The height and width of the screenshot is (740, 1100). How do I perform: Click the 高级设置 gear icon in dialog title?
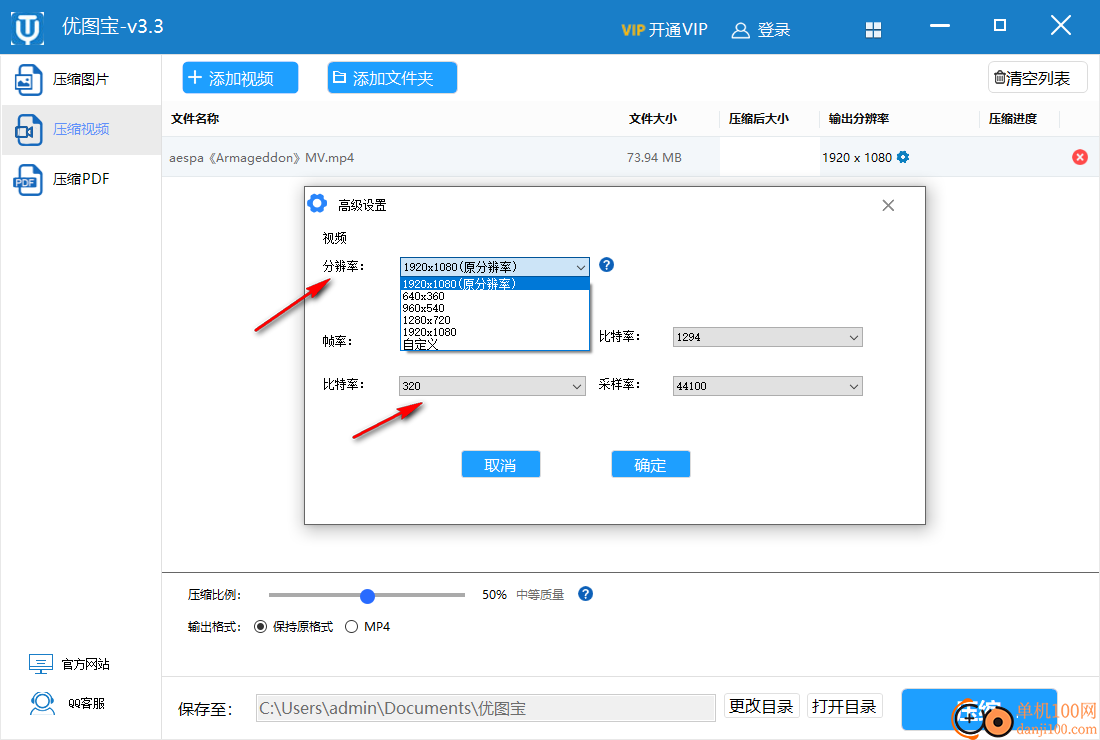pyautogui.click(x=317, y=204)
